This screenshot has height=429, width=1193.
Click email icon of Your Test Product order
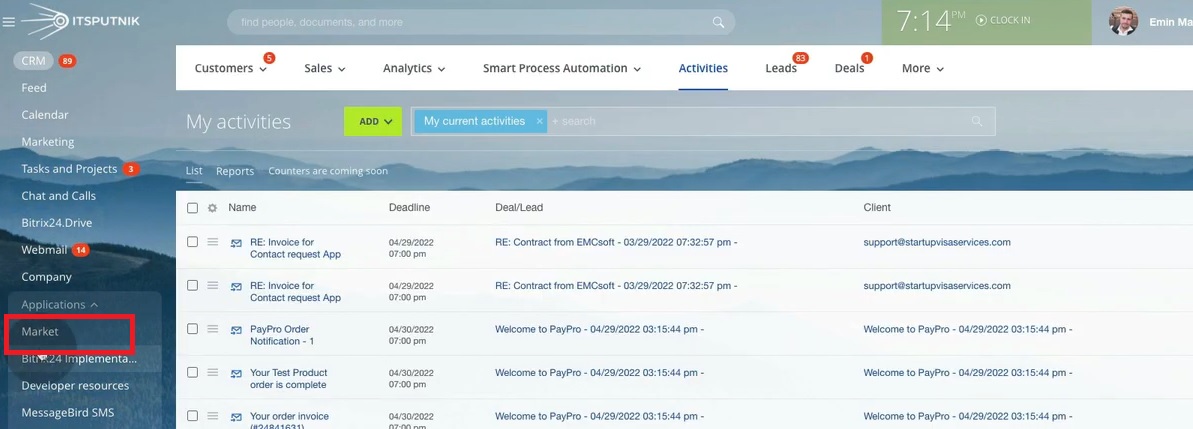pyautogui.click(x=237, y=373)
